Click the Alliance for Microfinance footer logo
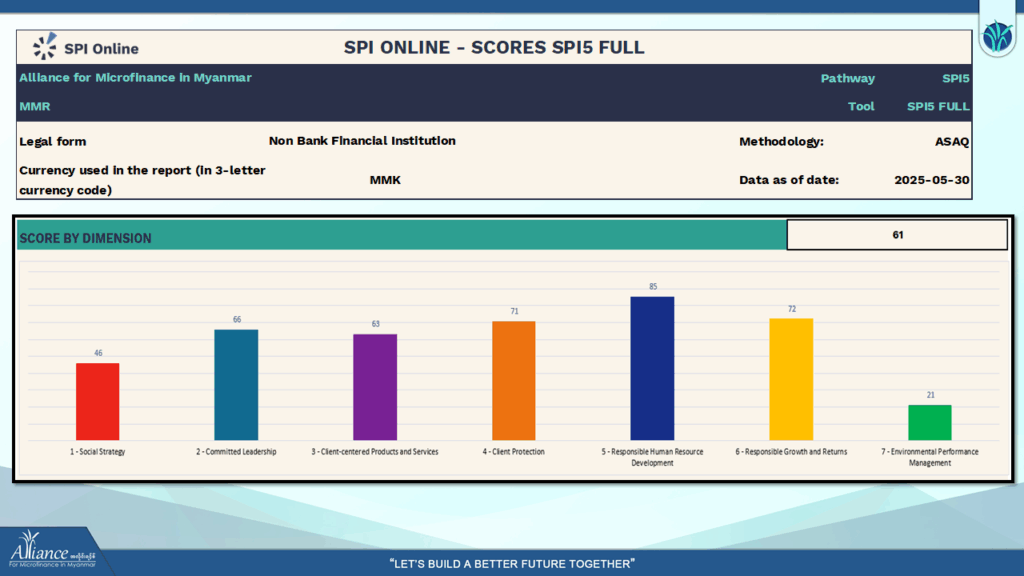This screenshot has height=576, width=1024. pos(52,553)
